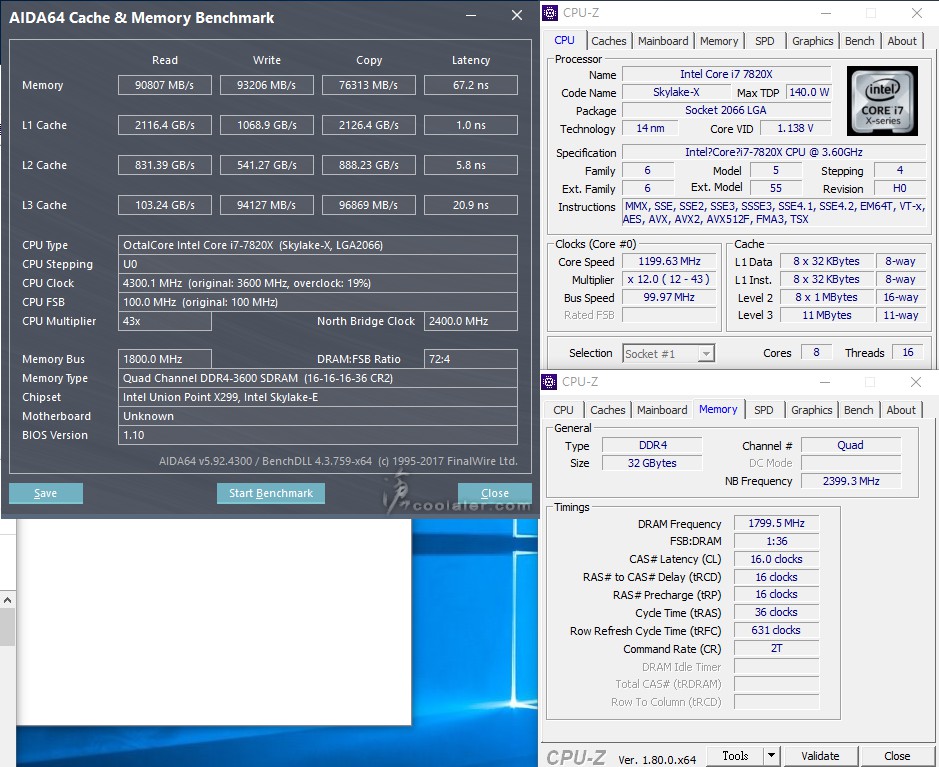Close the AIDA64 benchmark window with X
Screen dimensions: 939x767
coord(517,16)
